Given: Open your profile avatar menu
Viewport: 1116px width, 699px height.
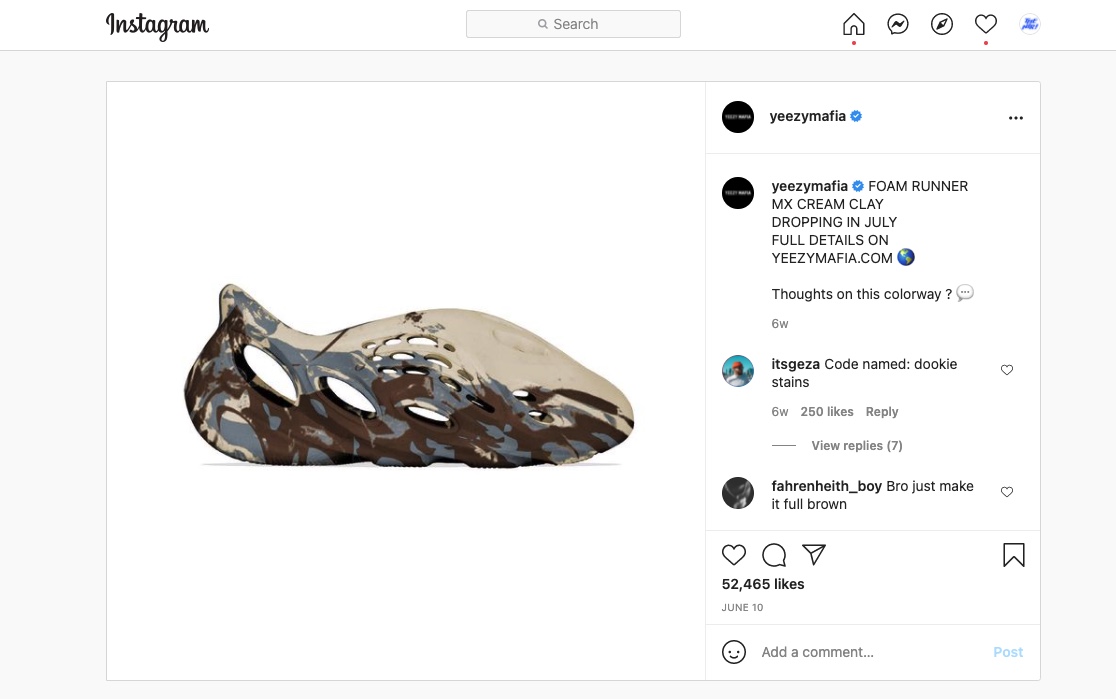Looking at the screenshot, I should 1030,24.
